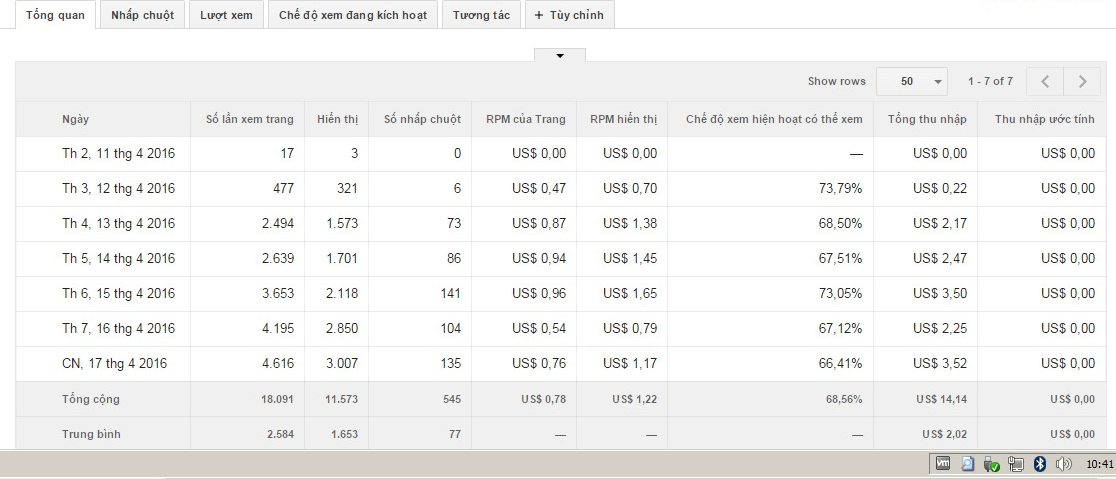Open the network connection tray icon

[x=1015, y=464]
